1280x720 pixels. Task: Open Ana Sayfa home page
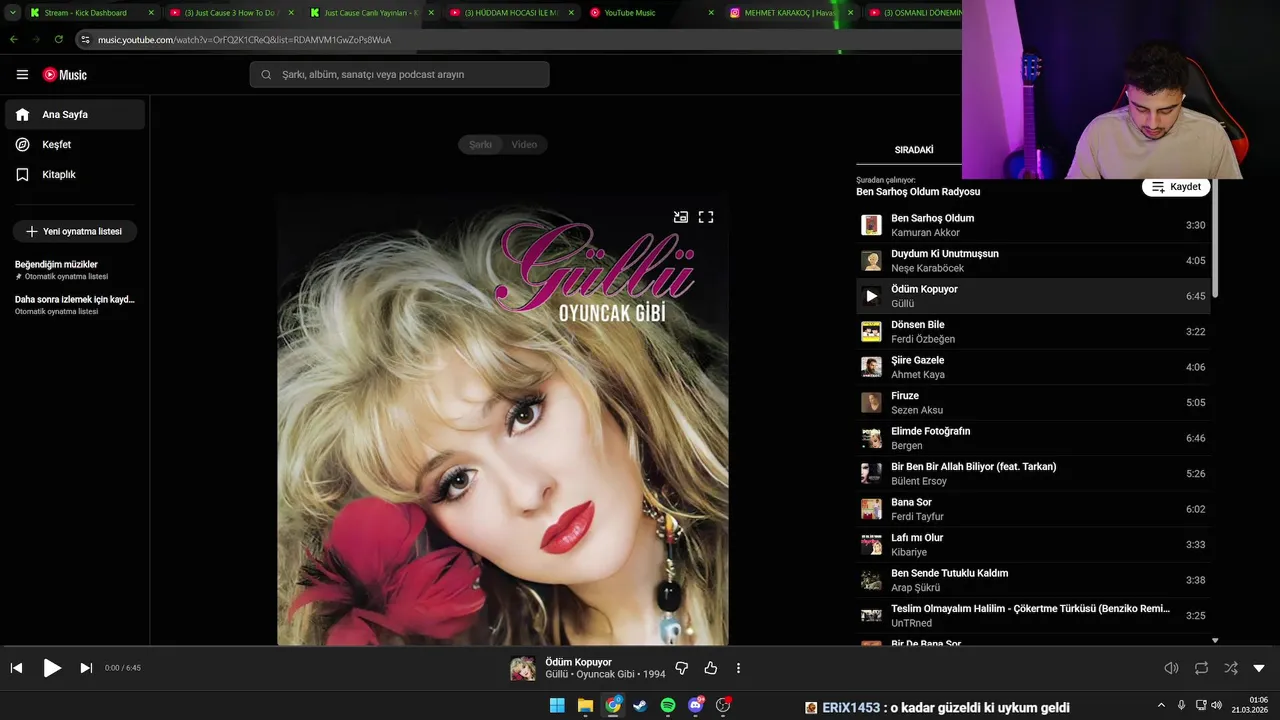click(75, 115)
